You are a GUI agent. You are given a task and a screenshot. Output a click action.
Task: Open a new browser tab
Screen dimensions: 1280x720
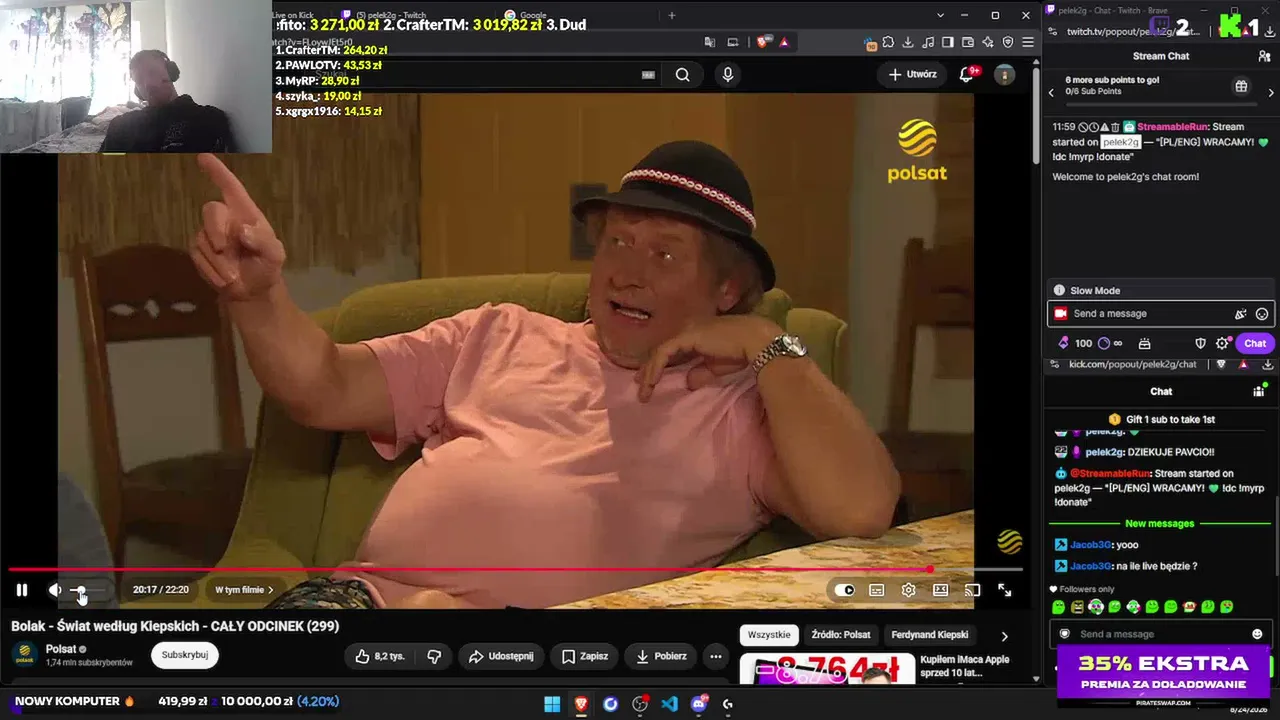click(x=671, y=15)
